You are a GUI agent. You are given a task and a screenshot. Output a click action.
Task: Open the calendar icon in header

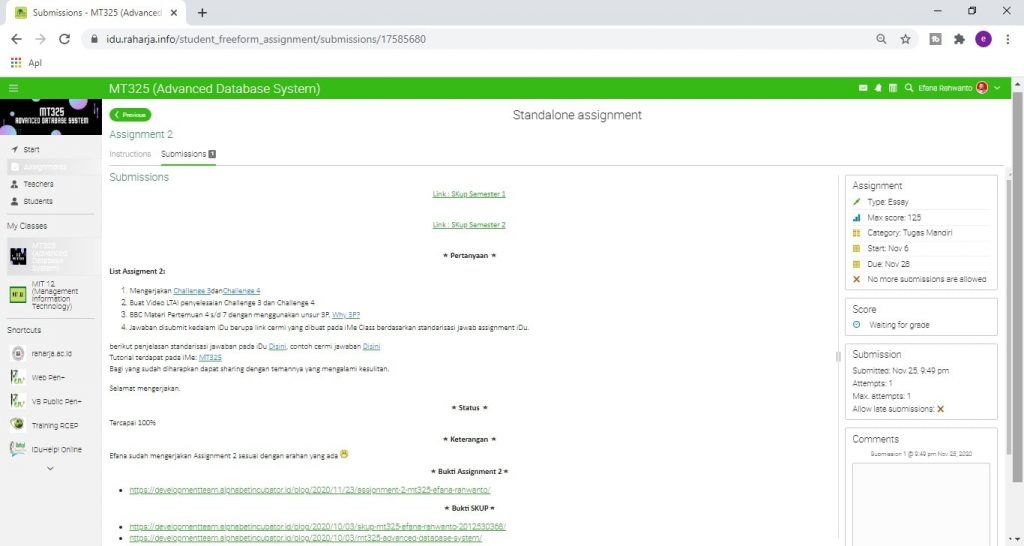pos(893,89)
